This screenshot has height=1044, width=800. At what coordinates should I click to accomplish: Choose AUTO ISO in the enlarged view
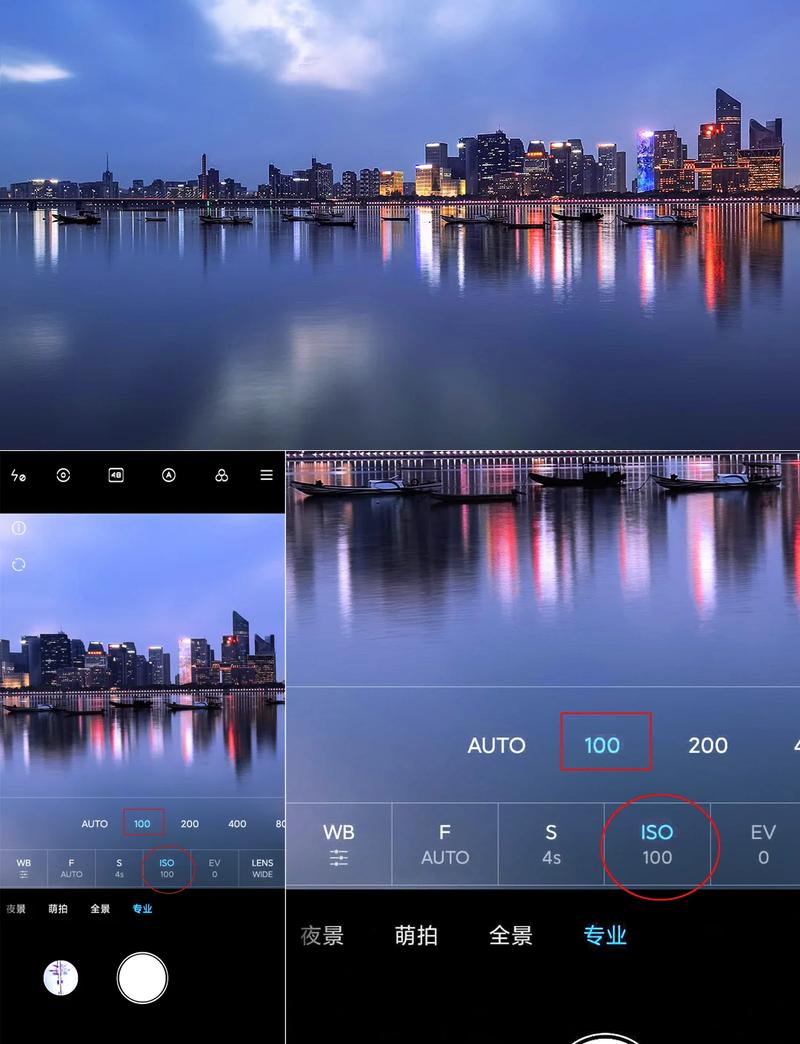click(x=497, y=745)
